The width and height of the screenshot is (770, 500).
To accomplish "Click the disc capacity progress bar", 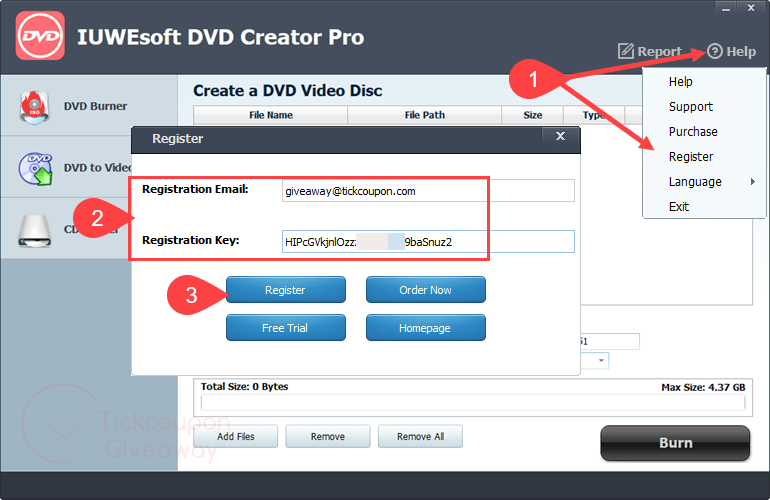I will point(473,403).
